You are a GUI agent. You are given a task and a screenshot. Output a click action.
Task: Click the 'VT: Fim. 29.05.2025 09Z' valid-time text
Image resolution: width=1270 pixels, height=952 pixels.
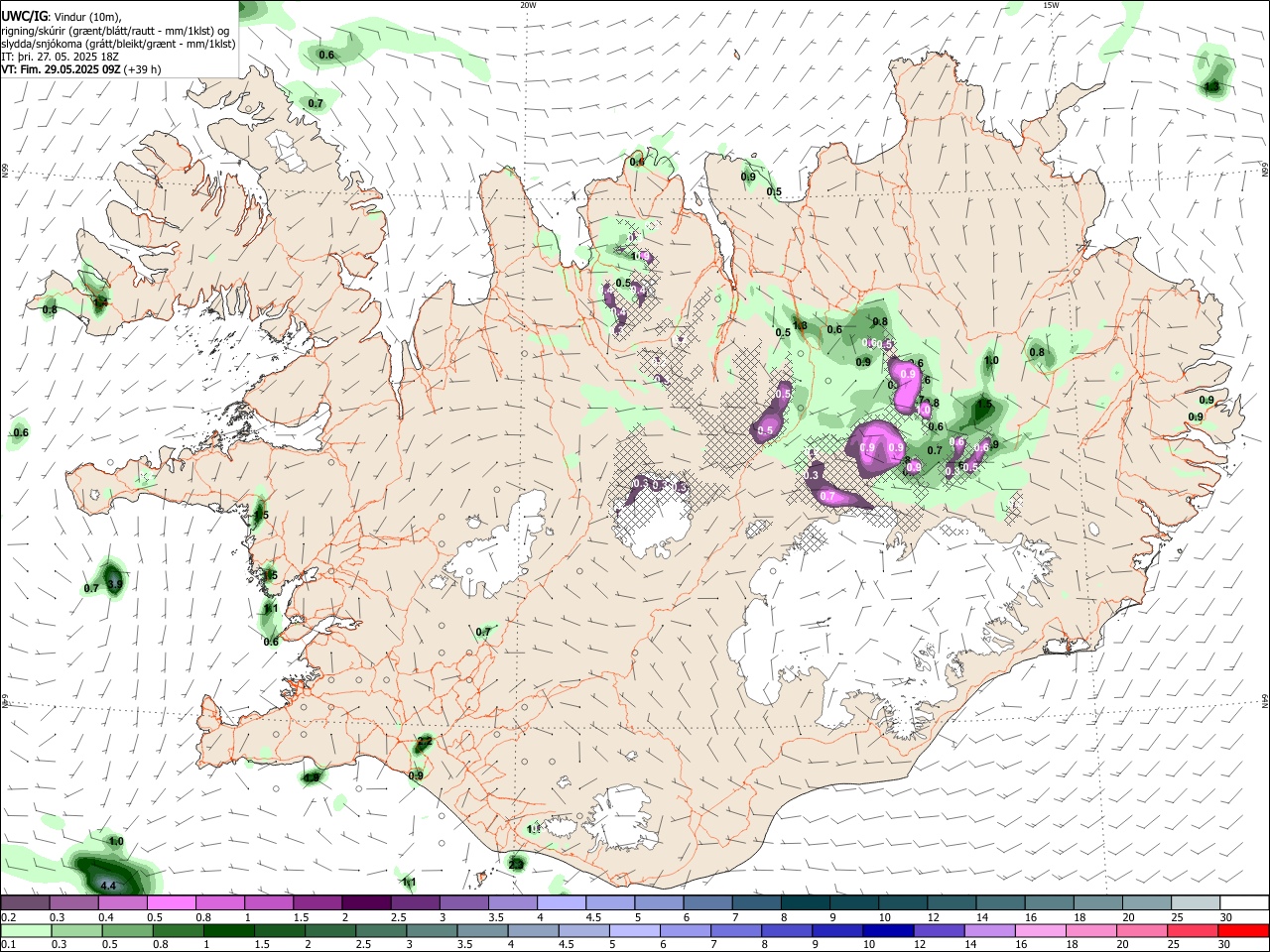coord(61,69)
